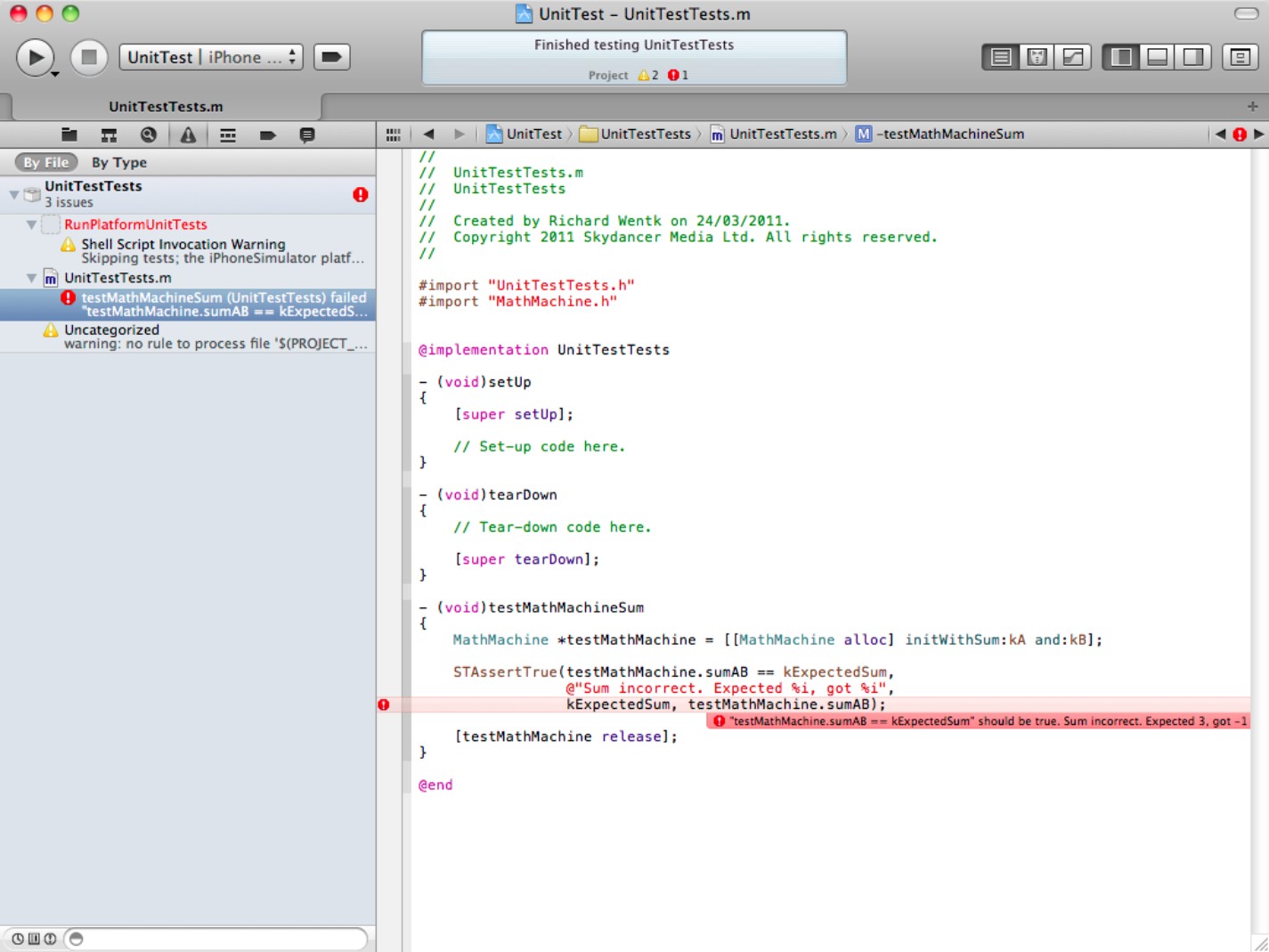Toggle recent issues clock filter
Image resolution: width=1269 pixels, height=952 pixels.
tap(18, 939)
